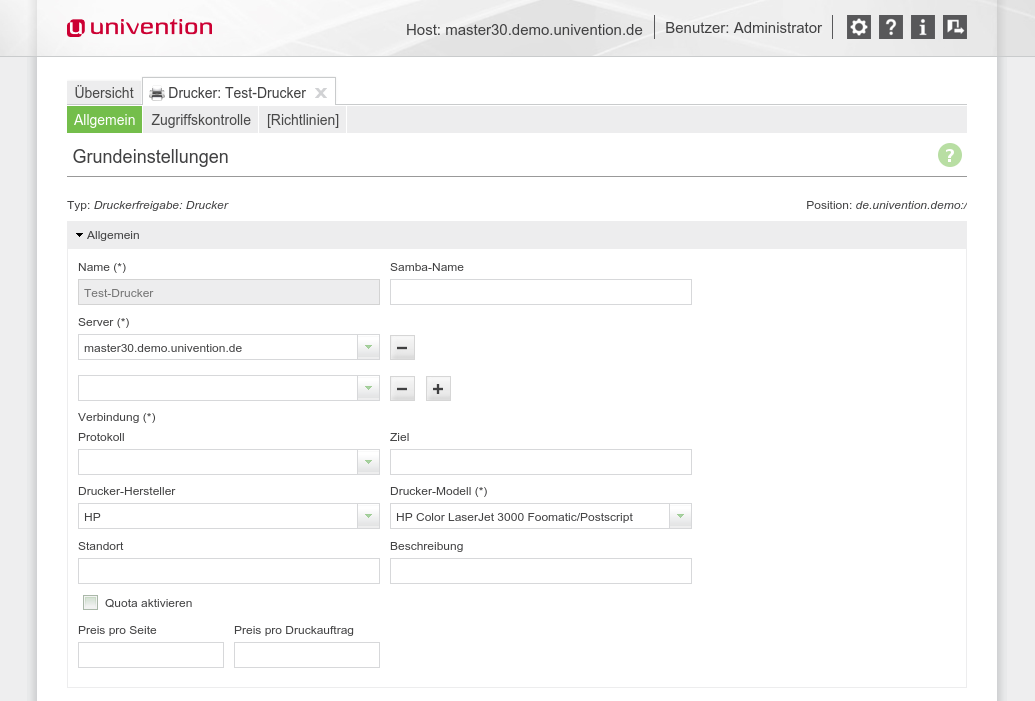The image size is (1035, 701).
Task: Focus the Preis pro Seite field
Action: pos(151,655)
